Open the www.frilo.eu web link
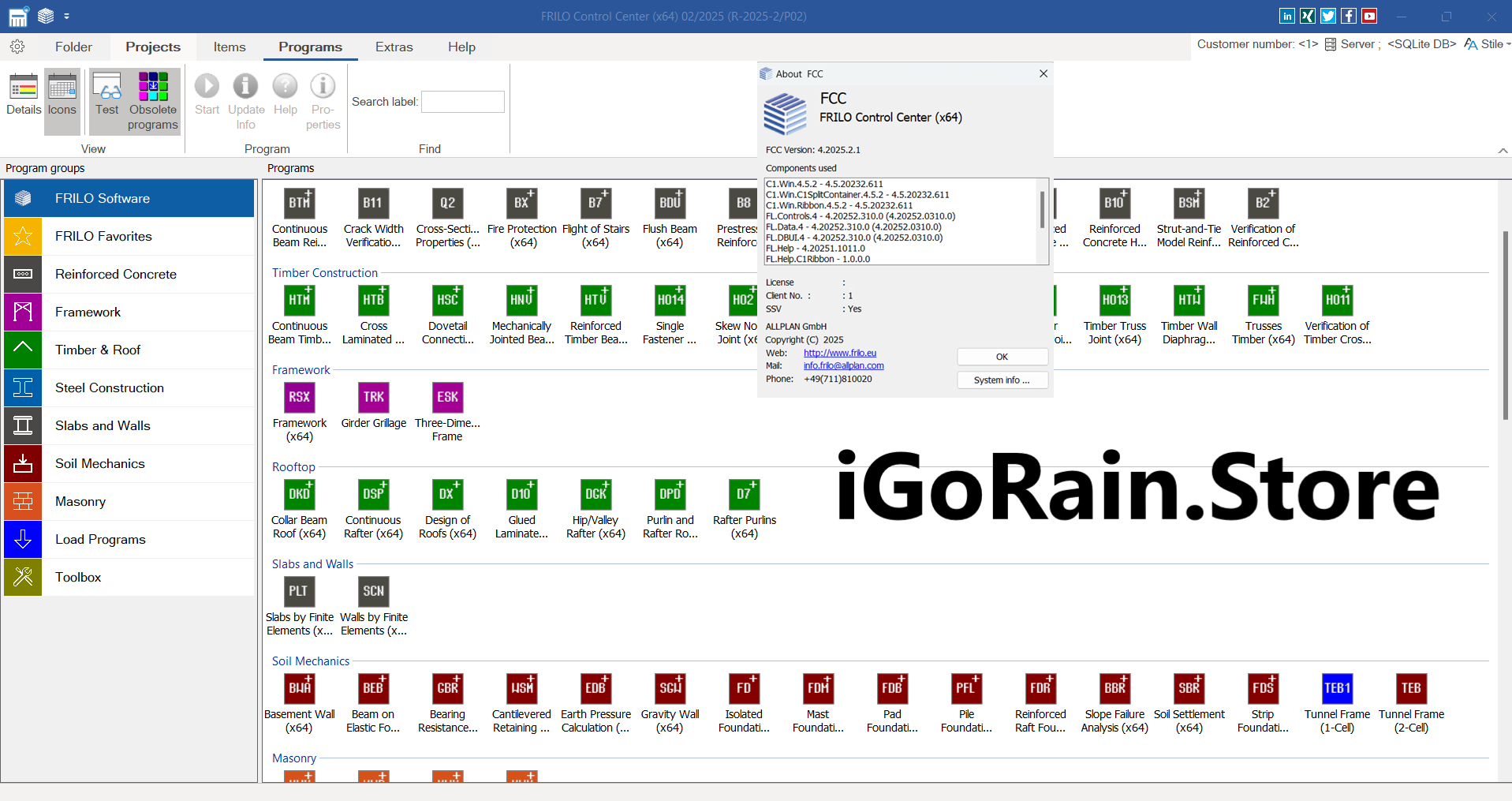The width and height of the screenshot is (1512, 801). pyautogui.click(x=840, y=353)
